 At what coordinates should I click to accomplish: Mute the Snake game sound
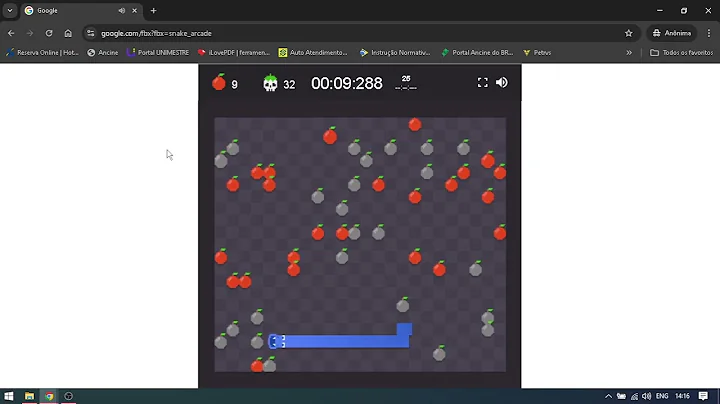[501, 83]
